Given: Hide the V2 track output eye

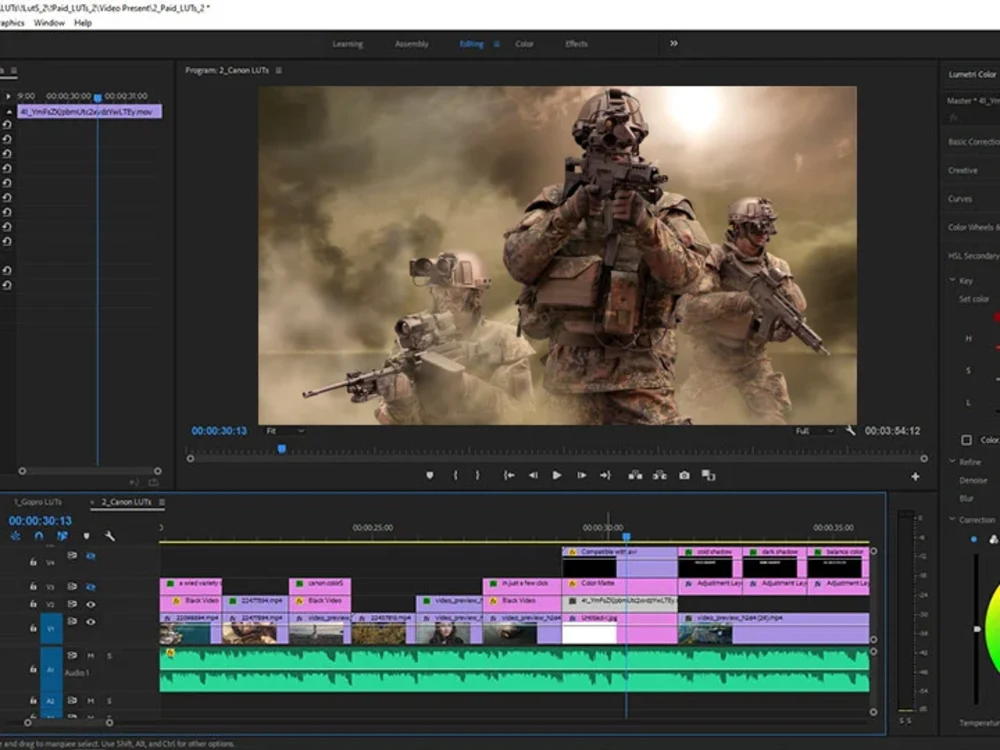Looking at the screenshot, I should pyautogui.click(x=91, y=604).
